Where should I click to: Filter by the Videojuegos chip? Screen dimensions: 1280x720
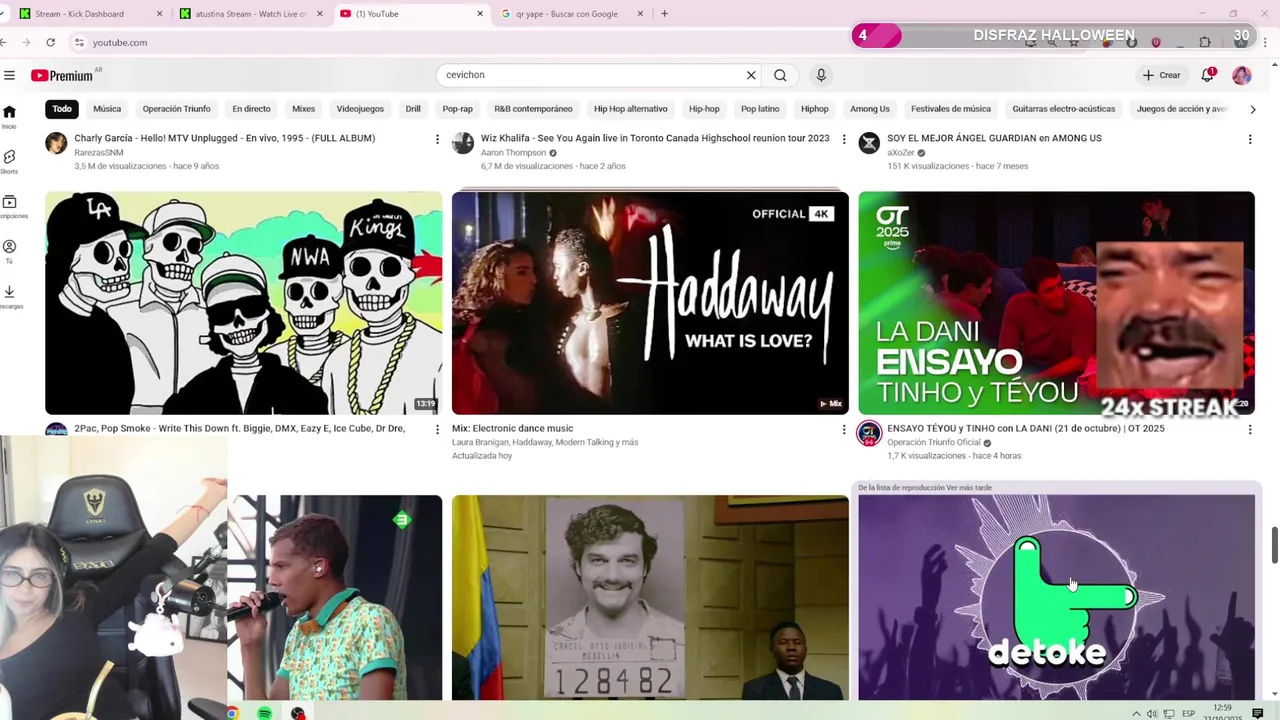pos(360,109)
